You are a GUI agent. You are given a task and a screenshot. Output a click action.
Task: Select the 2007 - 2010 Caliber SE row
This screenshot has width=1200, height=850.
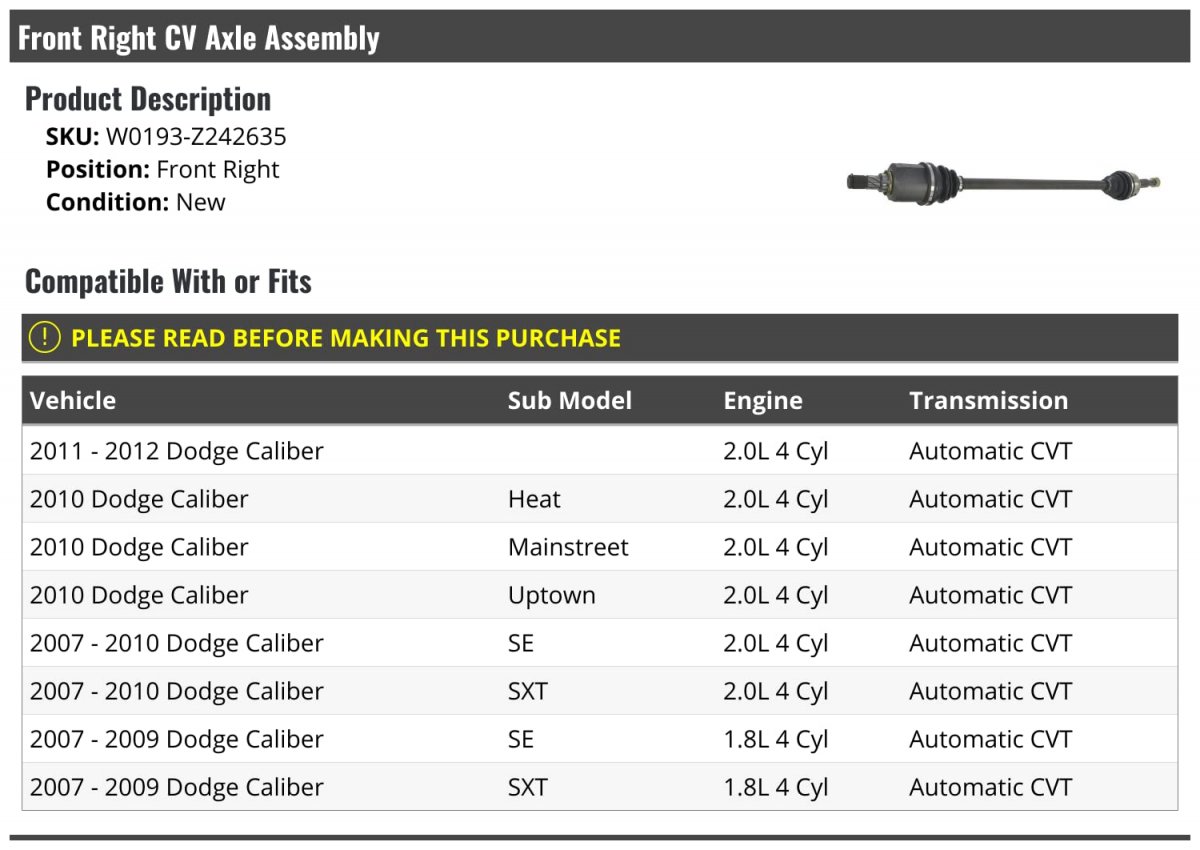[177, 643]
